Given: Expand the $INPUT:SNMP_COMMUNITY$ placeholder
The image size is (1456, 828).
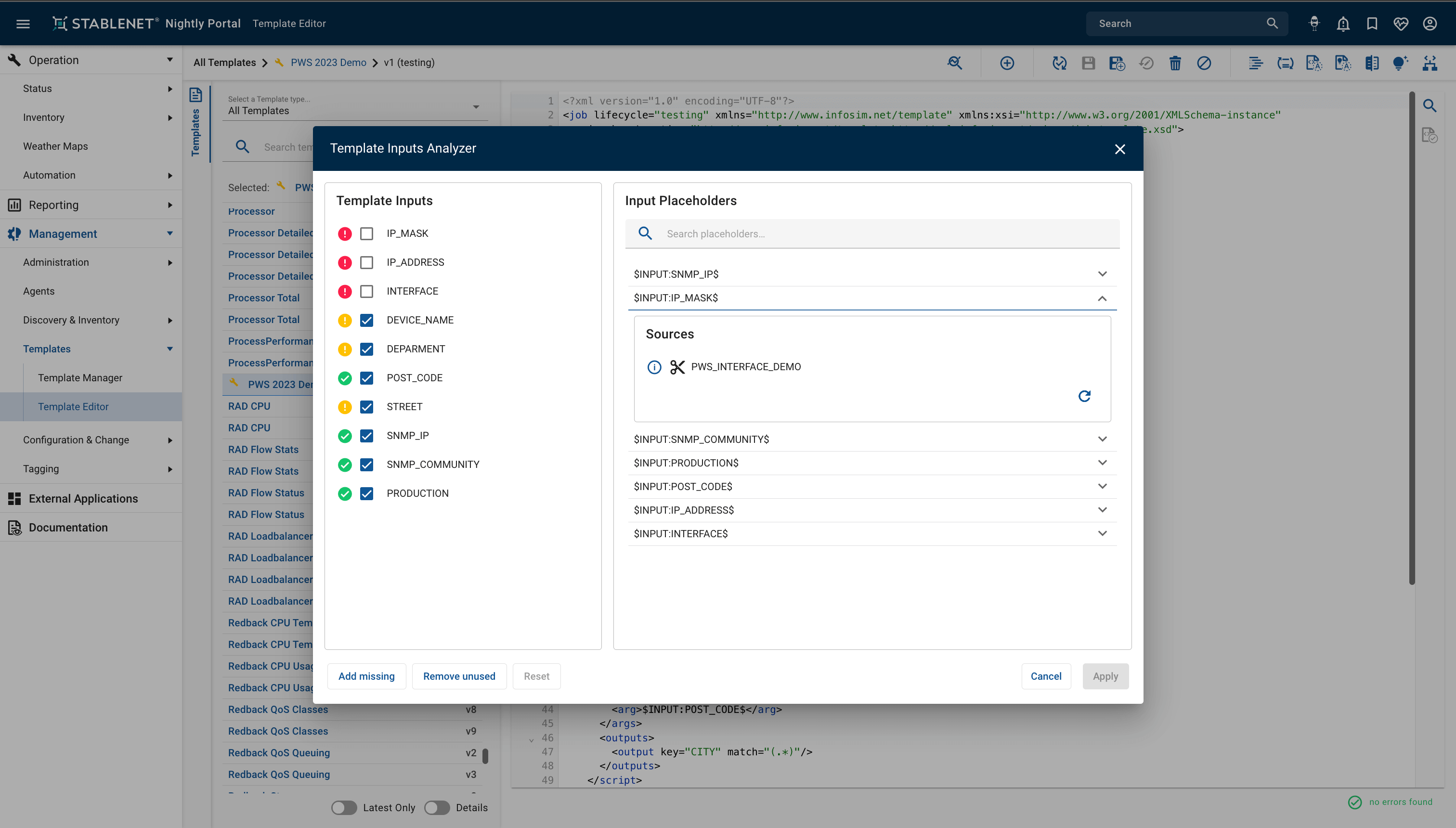Looking at the screenshot, I should [x=872, y=439].
